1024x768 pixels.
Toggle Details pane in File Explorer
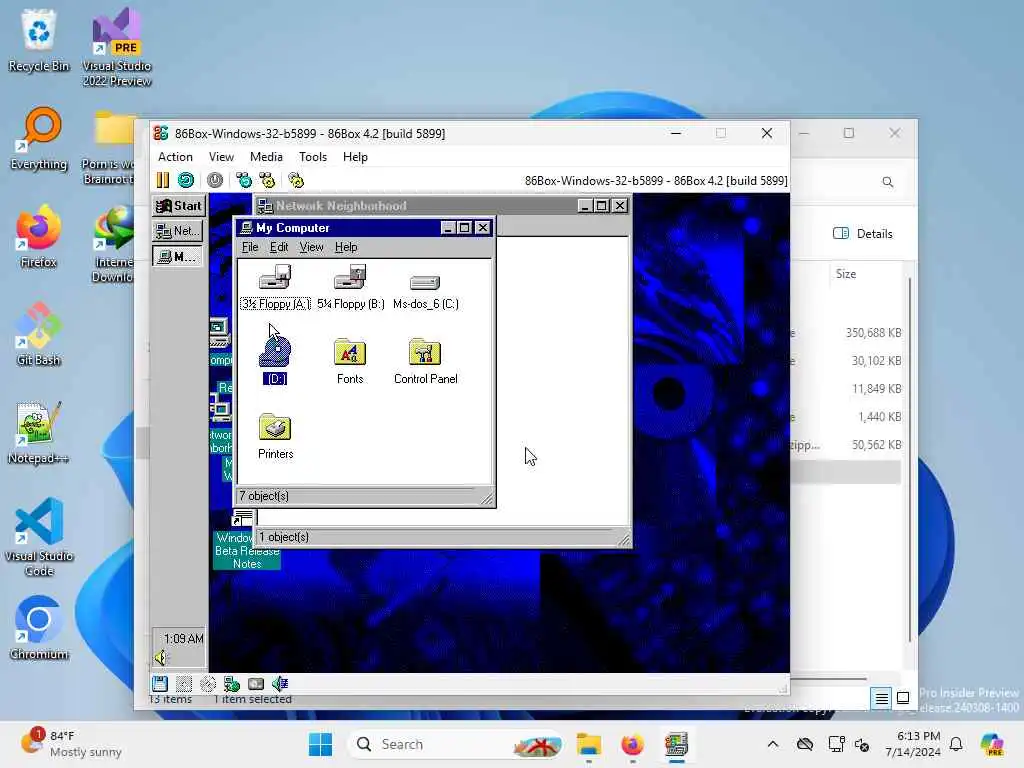pyautogui.click(x=863, y=234)
